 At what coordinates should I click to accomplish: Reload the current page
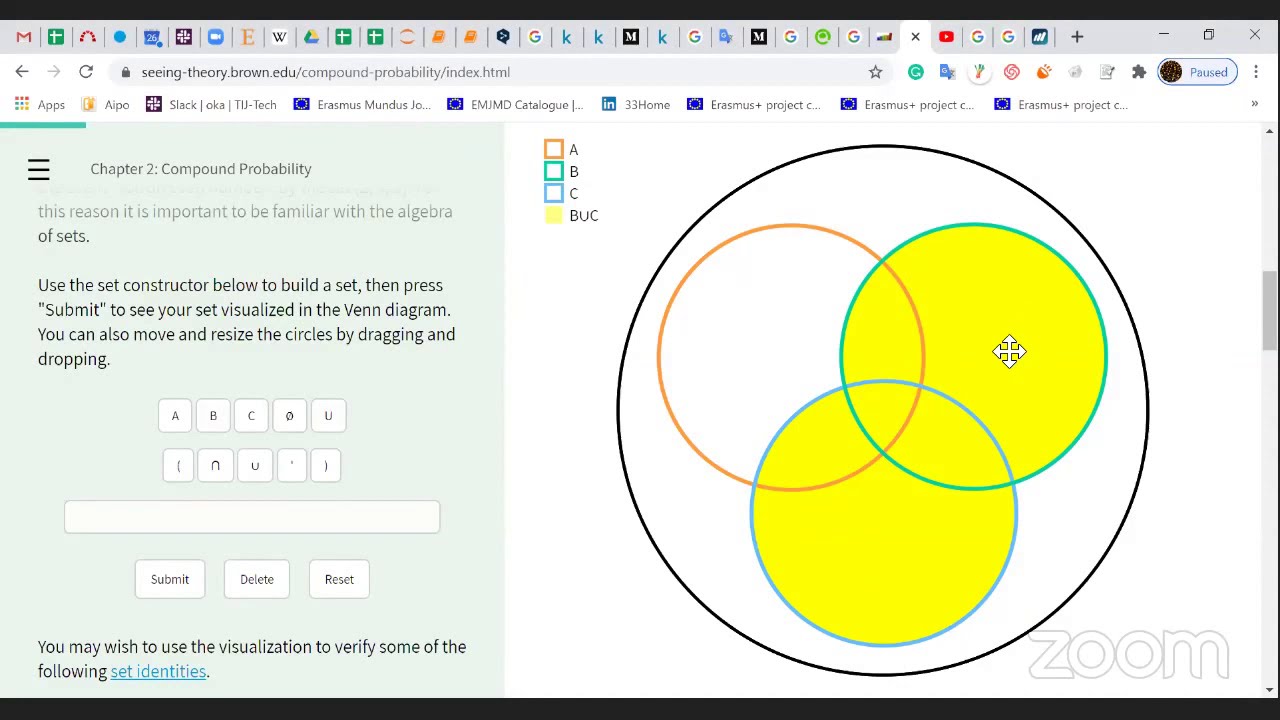[86, 72]
